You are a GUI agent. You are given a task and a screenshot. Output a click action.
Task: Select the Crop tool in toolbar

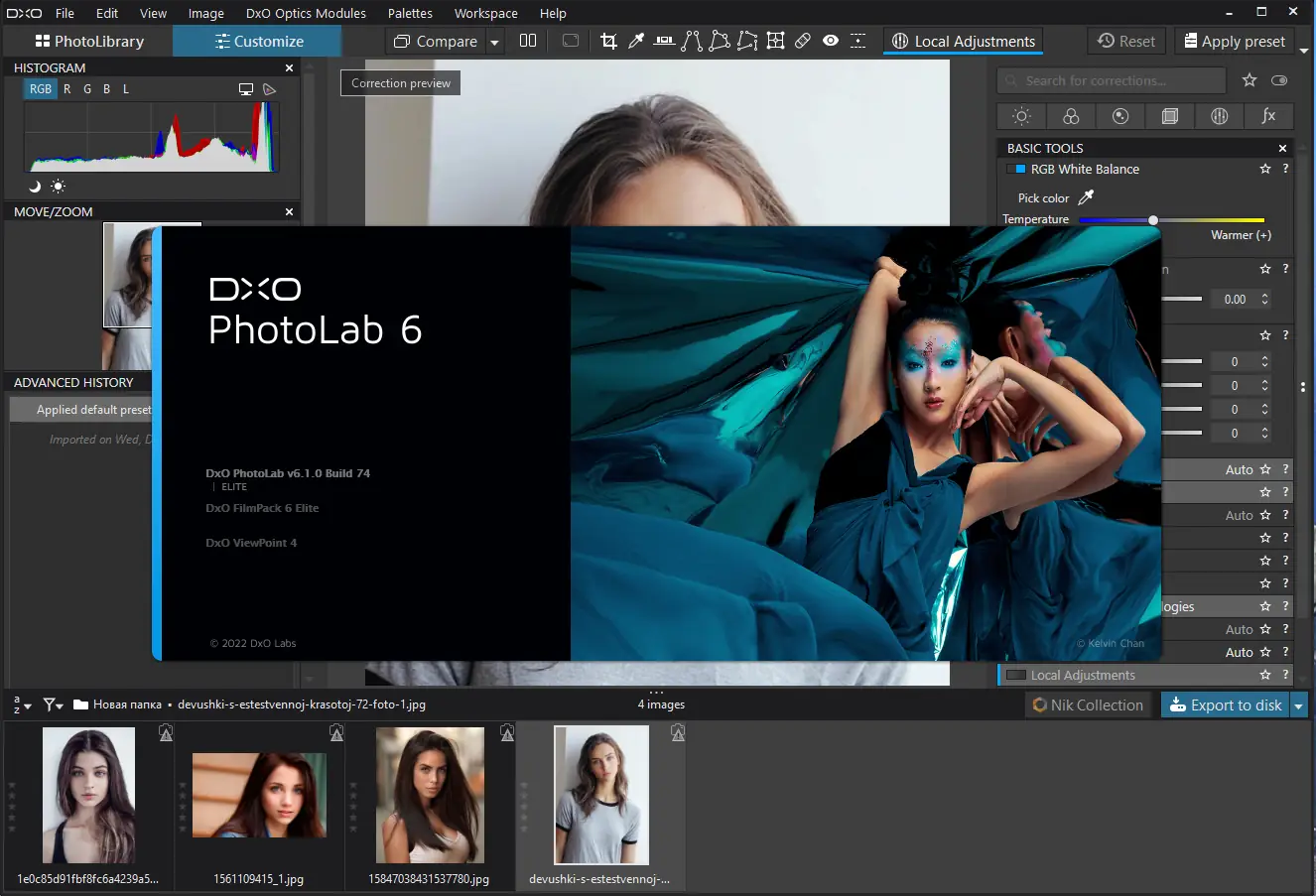point(608,41)
